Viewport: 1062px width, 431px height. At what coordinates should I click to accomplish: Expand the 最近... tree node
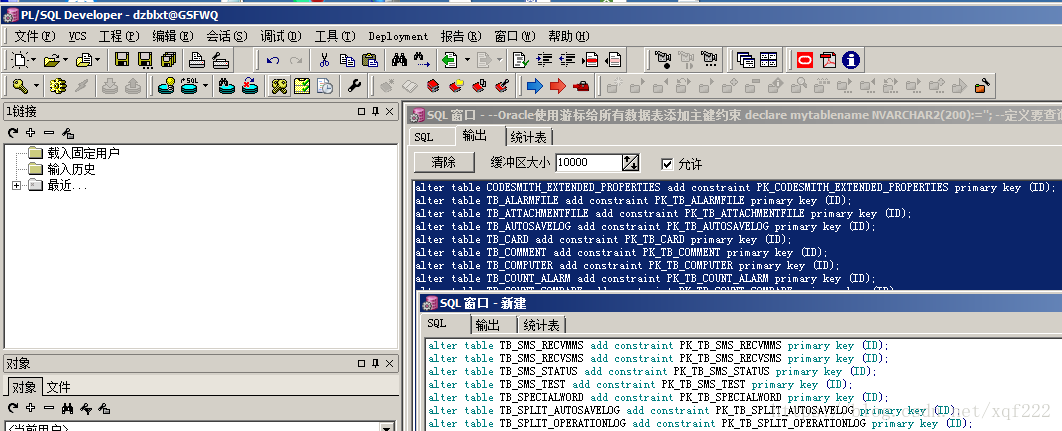[x=16, y=186]
